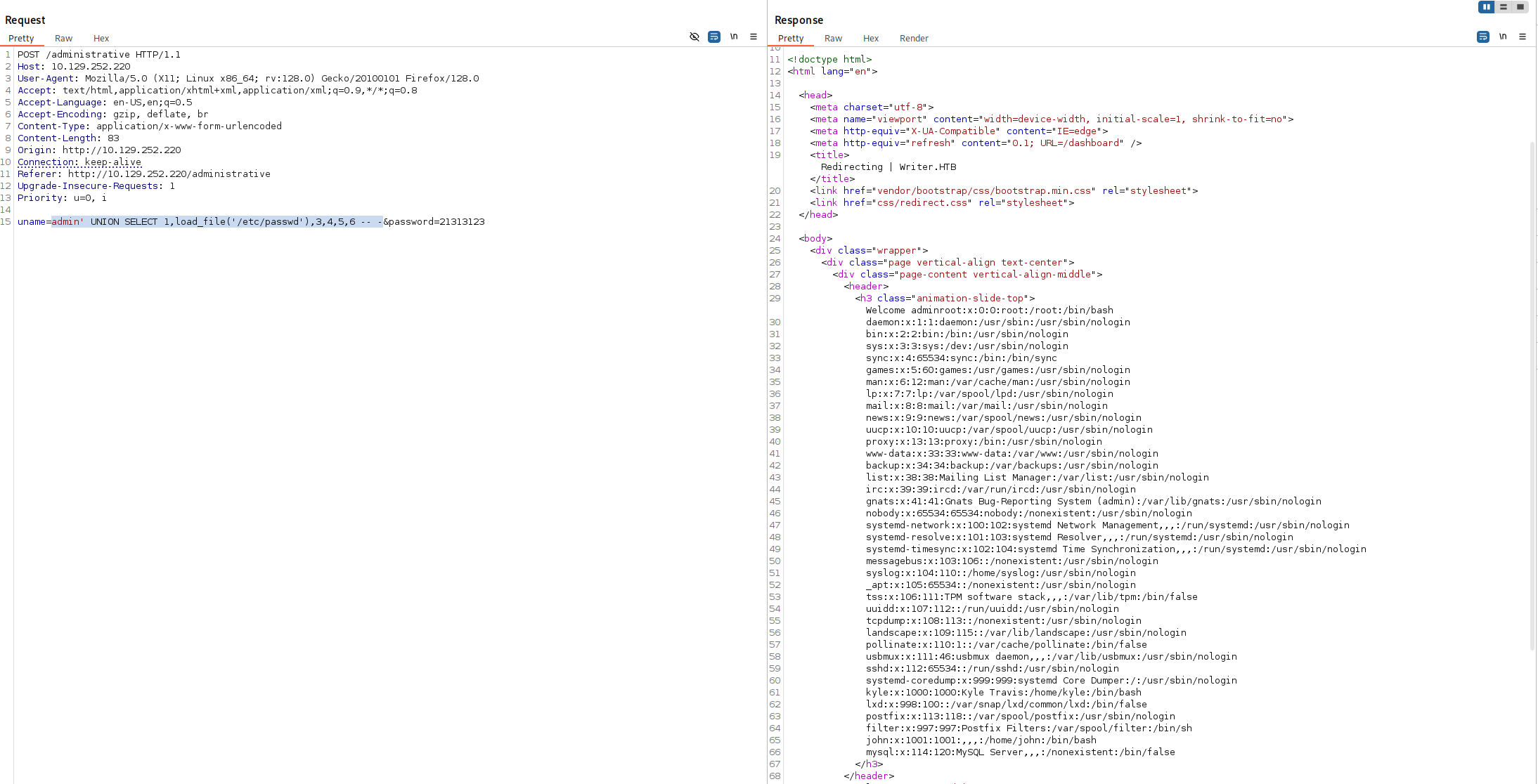Switch Request view to Raw tab
The image size is (1538, 784).
tap(63, 39)
